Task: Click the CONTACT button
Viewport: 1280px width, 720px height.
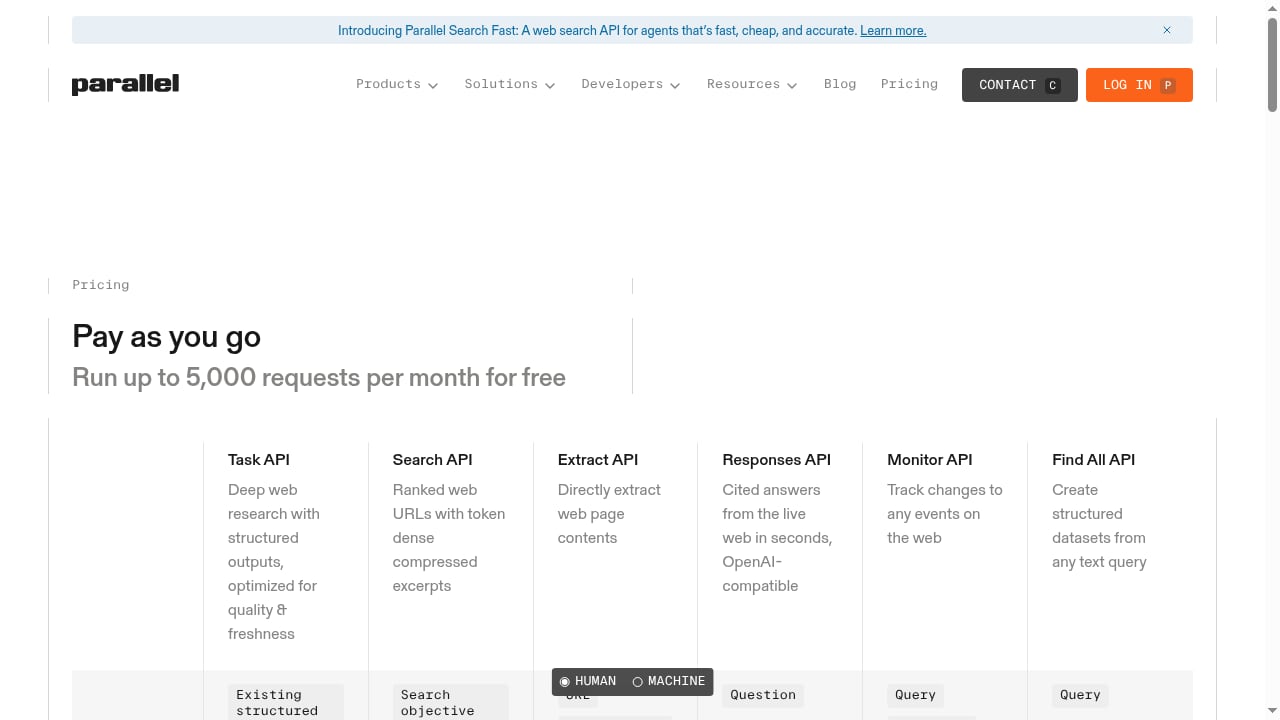Action: 1020,85
